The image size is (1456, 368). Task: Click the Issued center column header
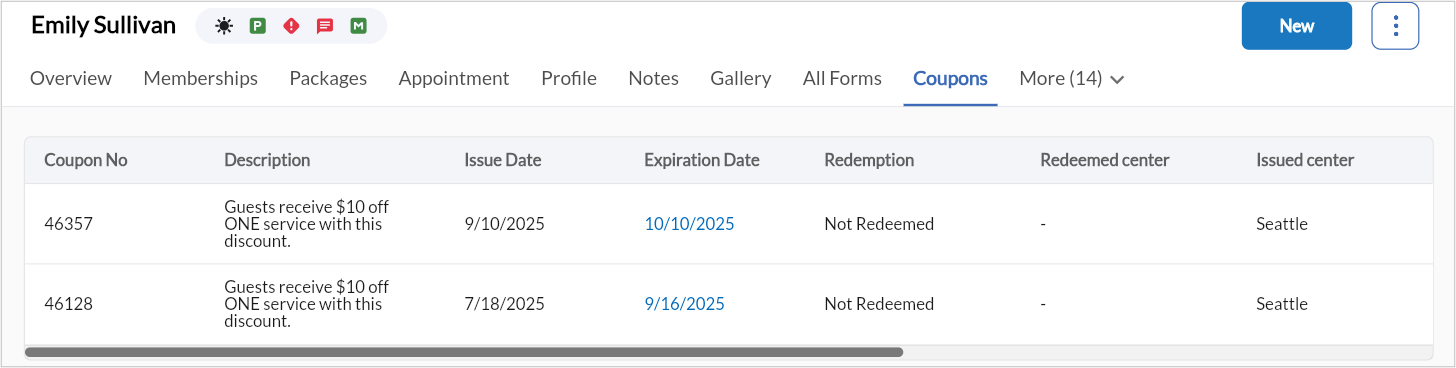[1305, 160]
